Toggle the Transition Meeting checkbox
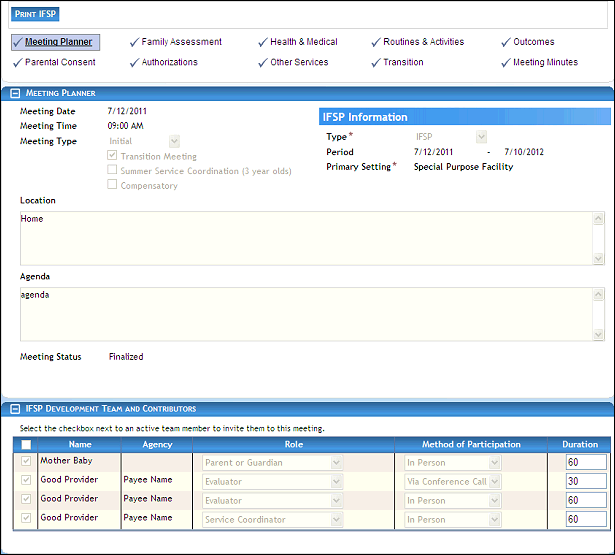Viewport: 615px width, 555px height. 113,157
